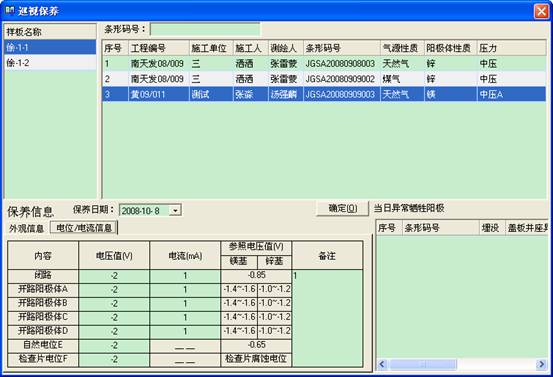Screen dimensions: 553x377
Task: Edit 闭路 voltage value cell
Action: [x=114, y=276]
